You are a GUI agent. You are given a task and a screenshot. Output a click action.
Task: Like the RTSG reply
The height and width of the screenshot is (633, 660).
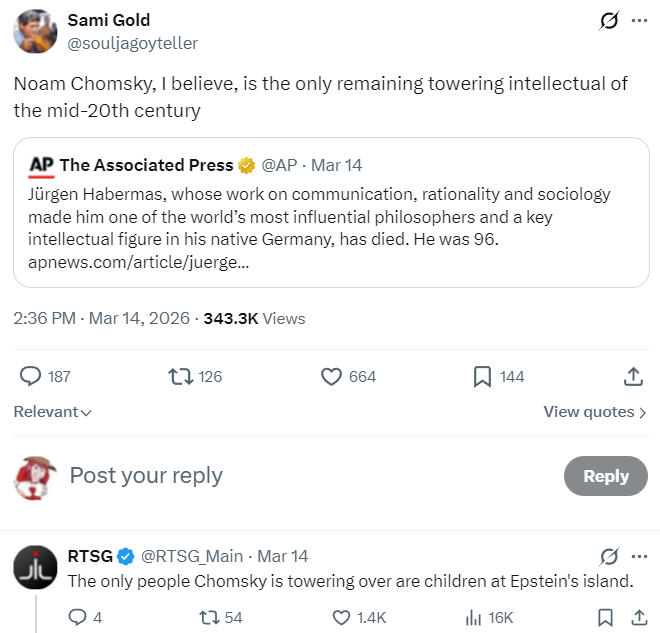coord(341,617)
